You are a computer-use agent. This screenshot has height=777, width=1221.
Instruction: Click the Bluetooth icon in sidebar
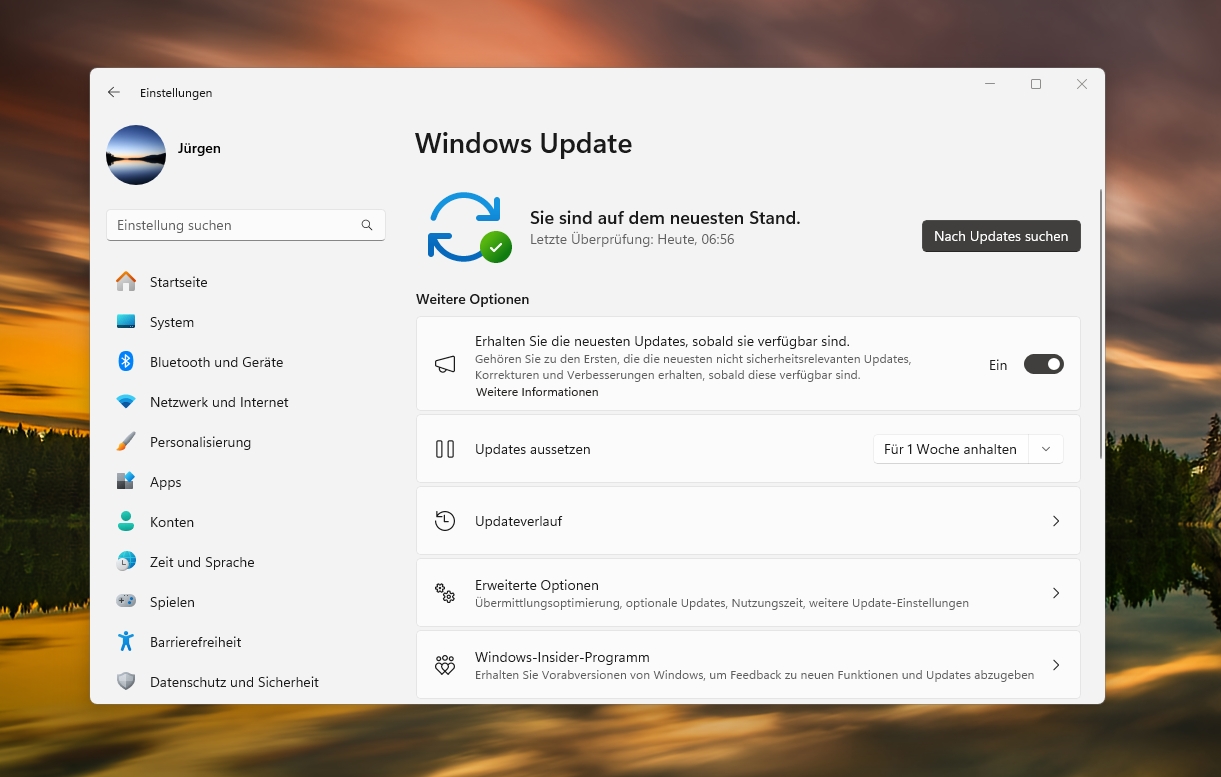126,362
